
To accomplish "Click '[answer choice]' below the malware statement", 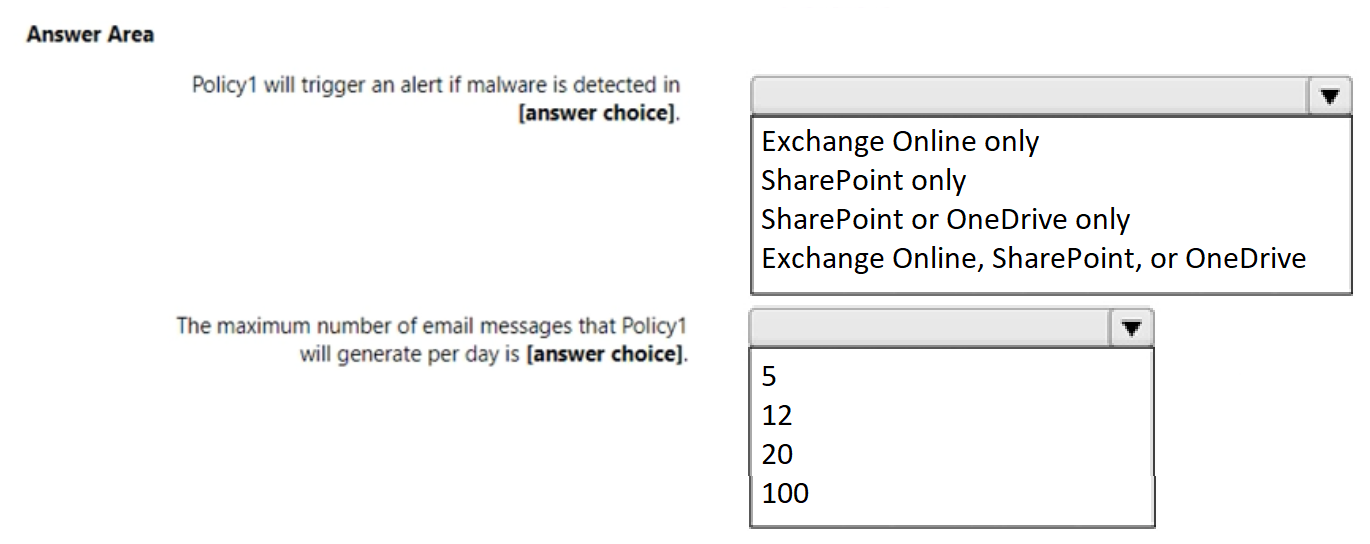I will [597, 112].
